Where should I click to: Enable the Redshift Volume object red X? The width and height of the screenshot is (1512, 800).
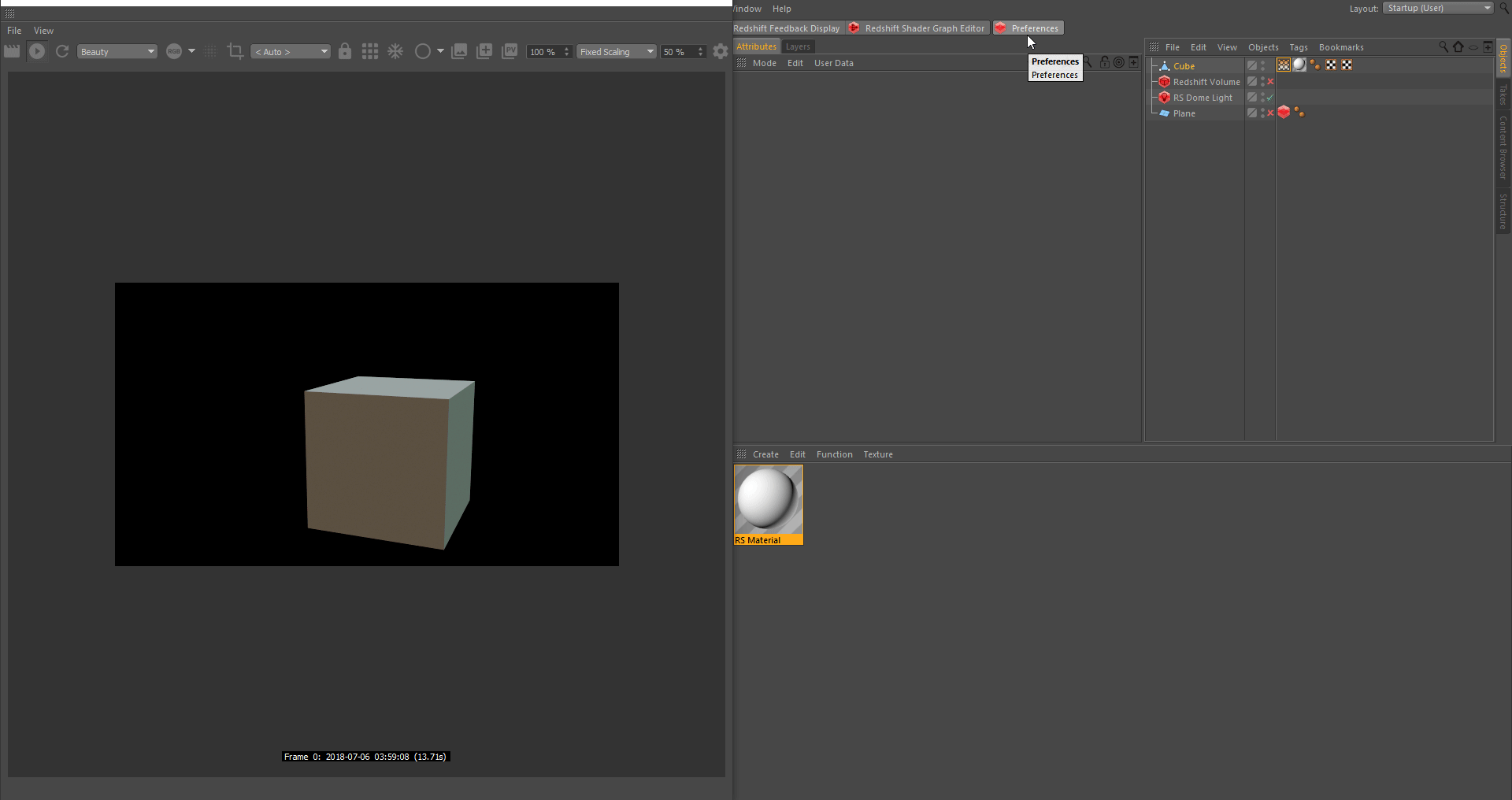click(1270, 82)
